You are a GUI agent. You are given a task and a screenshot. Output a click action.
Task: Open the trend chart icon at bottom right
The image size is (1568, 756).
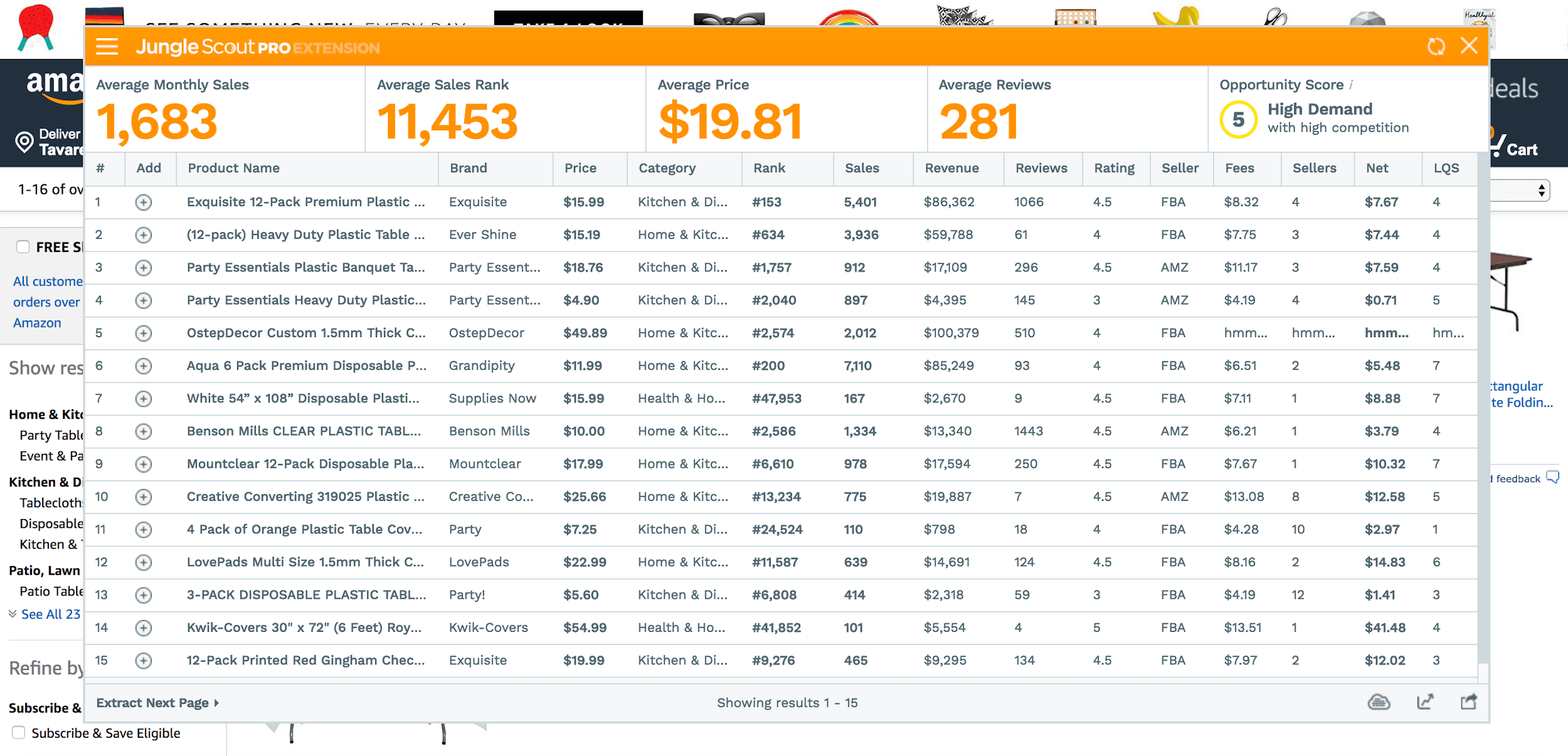pyautogui.click(x=1424, y=703)
